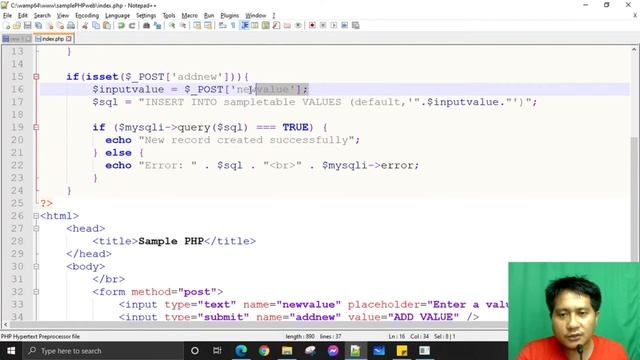Click the Cut (scissors) toolbar icon
This screenshot has height=360, width=640.
tap(85, 25)
